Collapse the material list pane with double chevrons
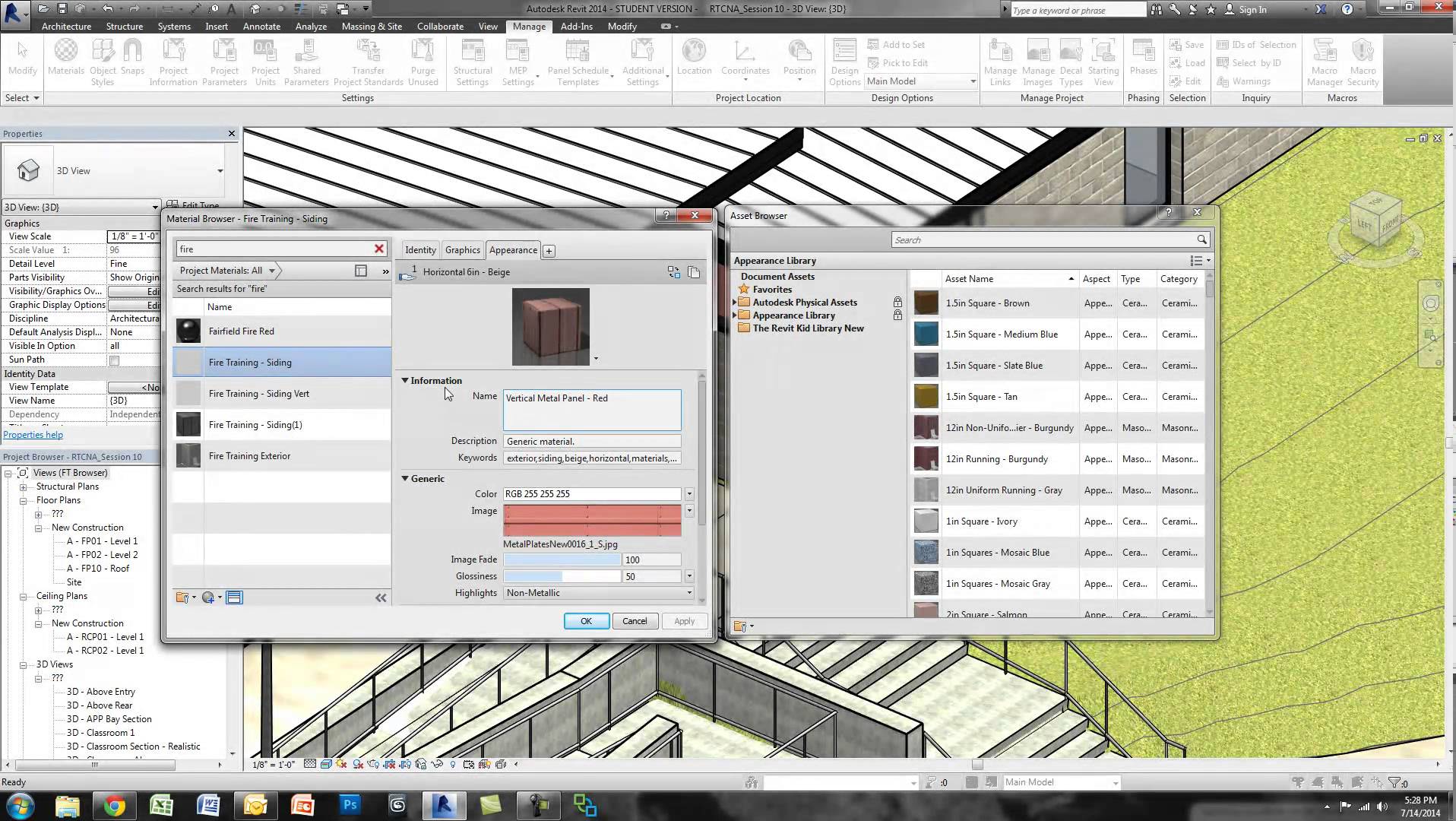This screenshot has height=821, width=1456. click(381, 598)
